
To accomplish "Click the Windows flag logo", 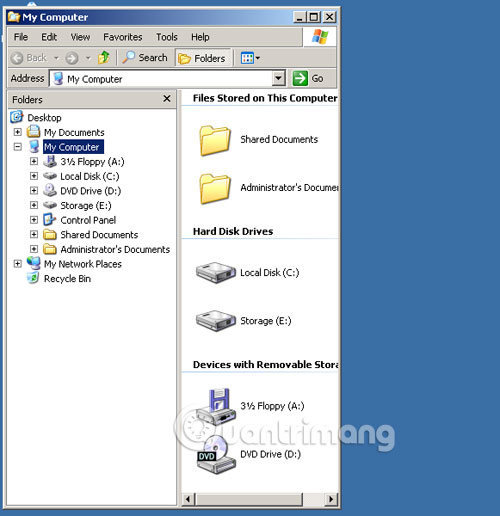I will [320, 37].
